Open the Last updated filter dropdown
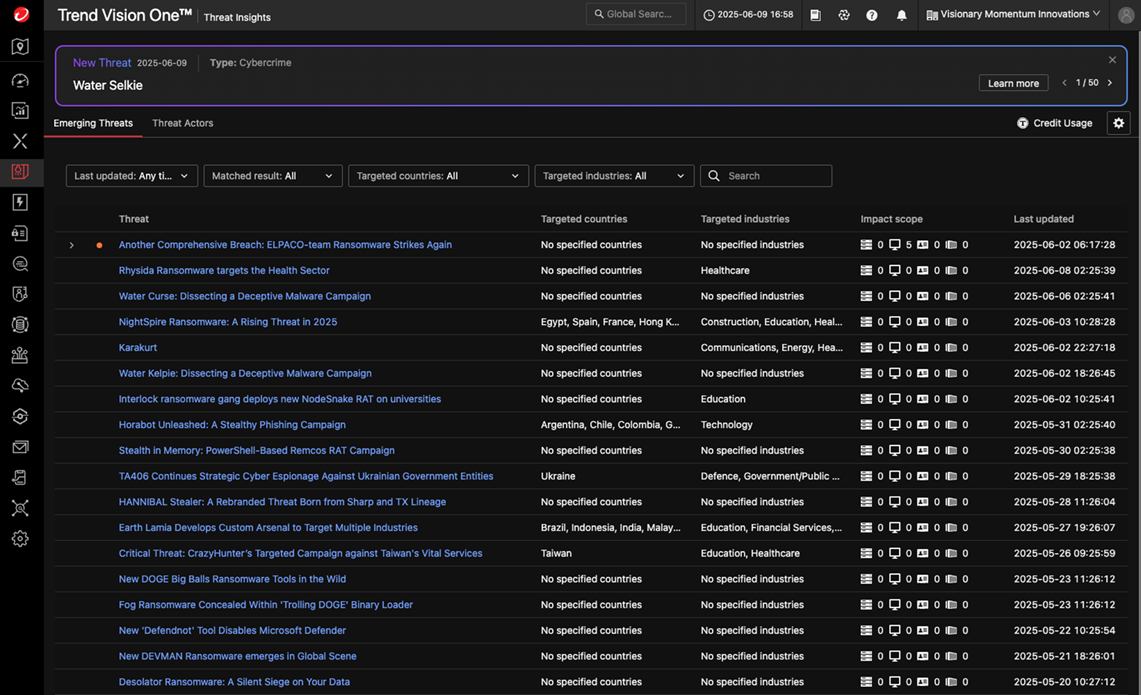 coord(132,176)
